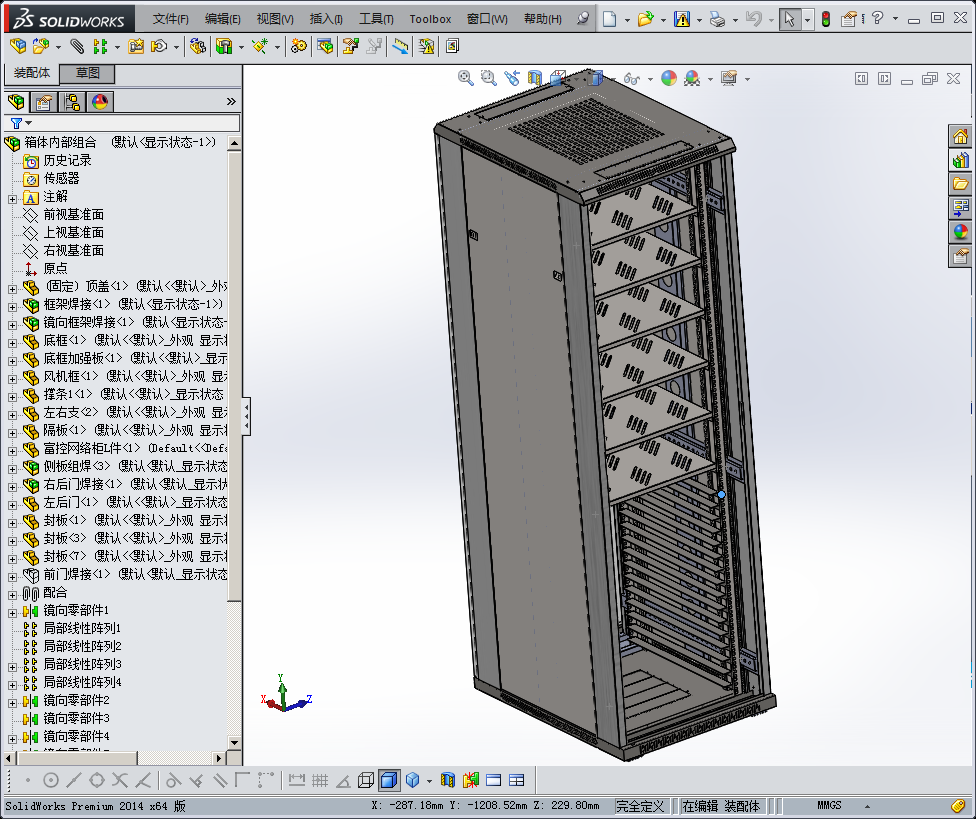
Task: Open the 插入(I) menu
Action: click(326, 19)
